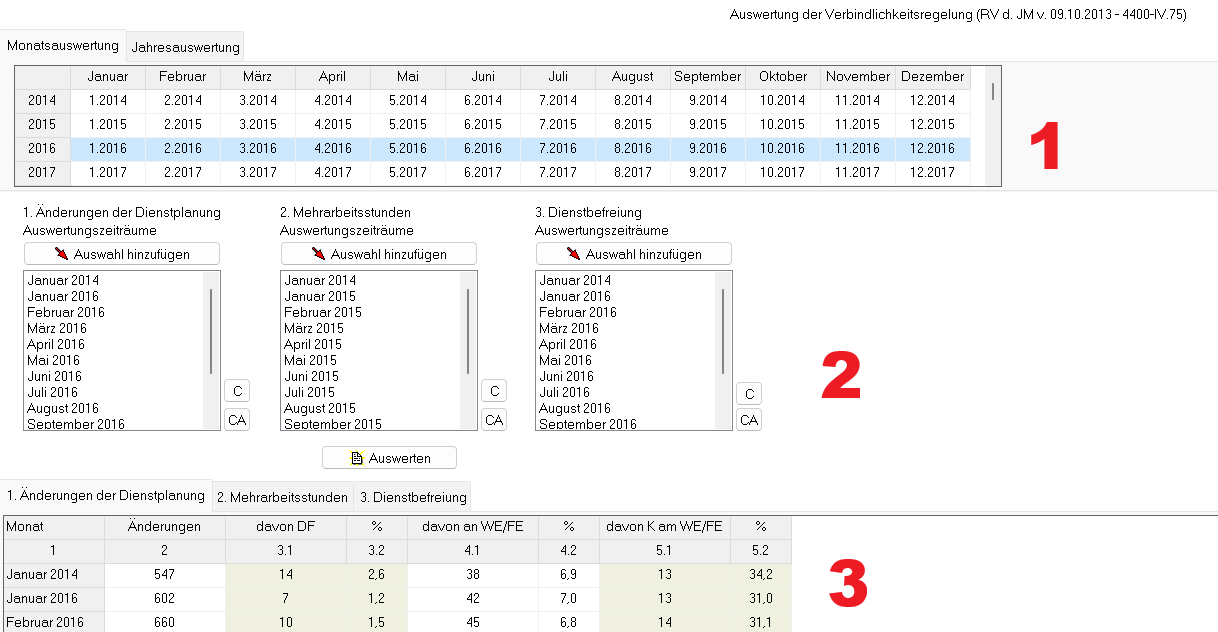Click the Mai column header in the month grid
The image size is (1218, 632).
click(408, 77)
